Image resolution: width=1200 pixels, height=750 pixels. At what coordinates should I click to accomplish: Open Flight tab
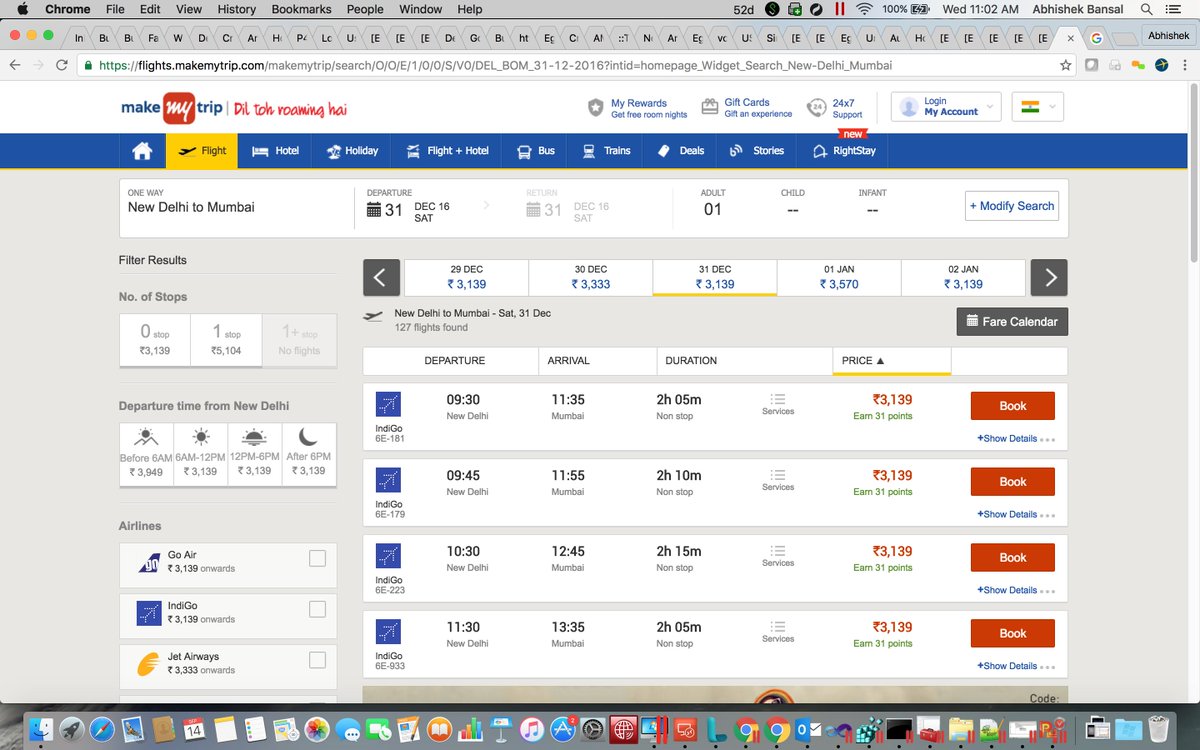tap(202, 151)
